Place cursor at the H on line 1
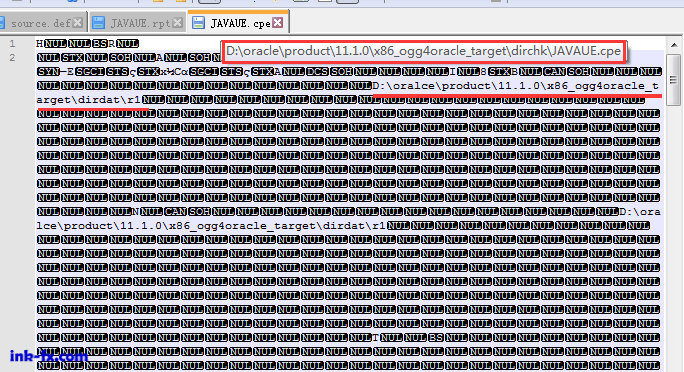684x372 pixels. 40,44
